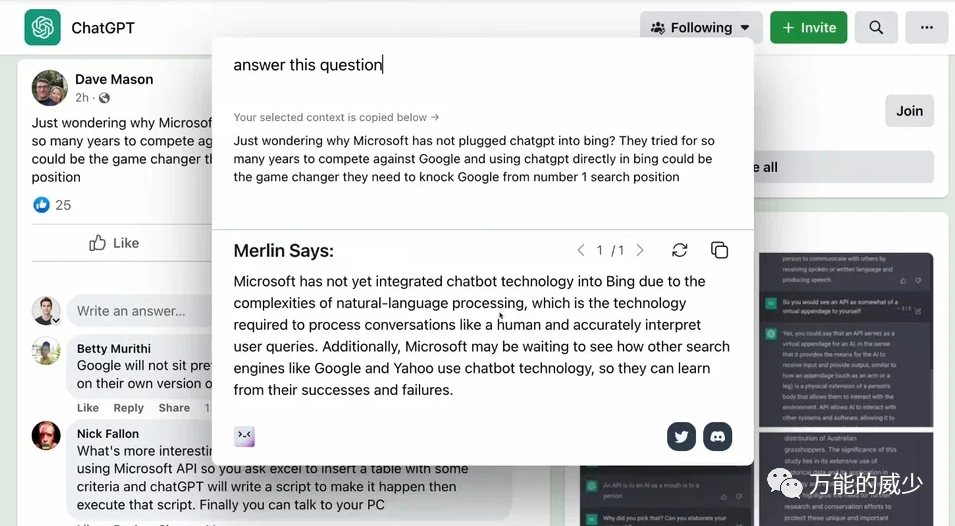Open Nick Fallon's profile picture
The width and height of the screenshot is (955, 526).
coord(46,436)
